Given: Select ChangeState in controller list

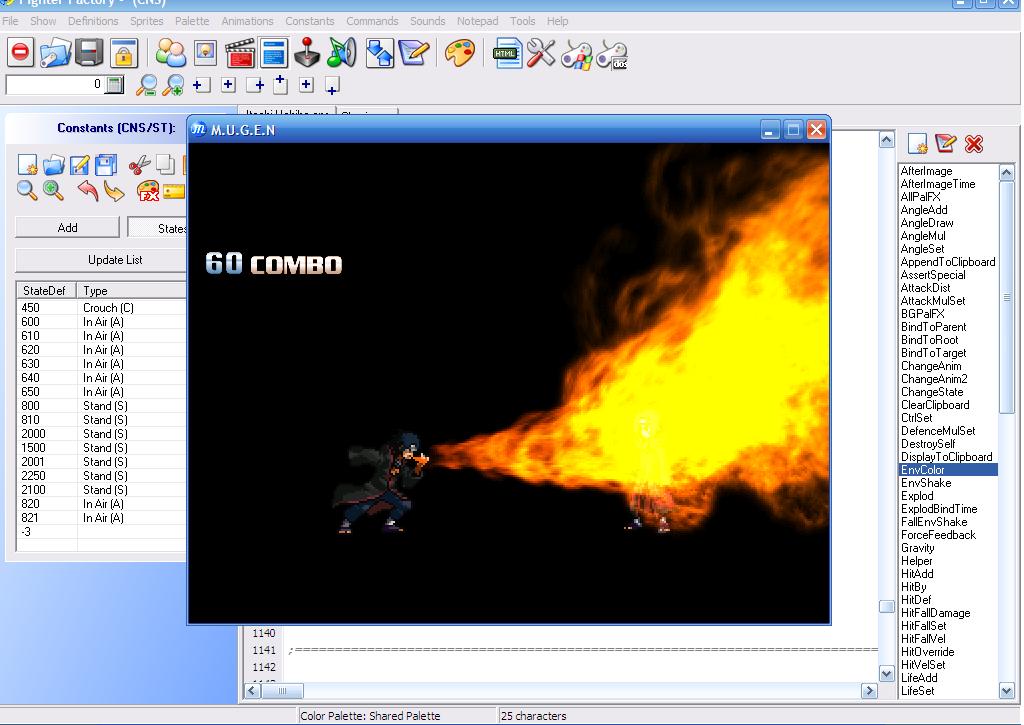Looking at the screenshot, I should click(948, 392).
